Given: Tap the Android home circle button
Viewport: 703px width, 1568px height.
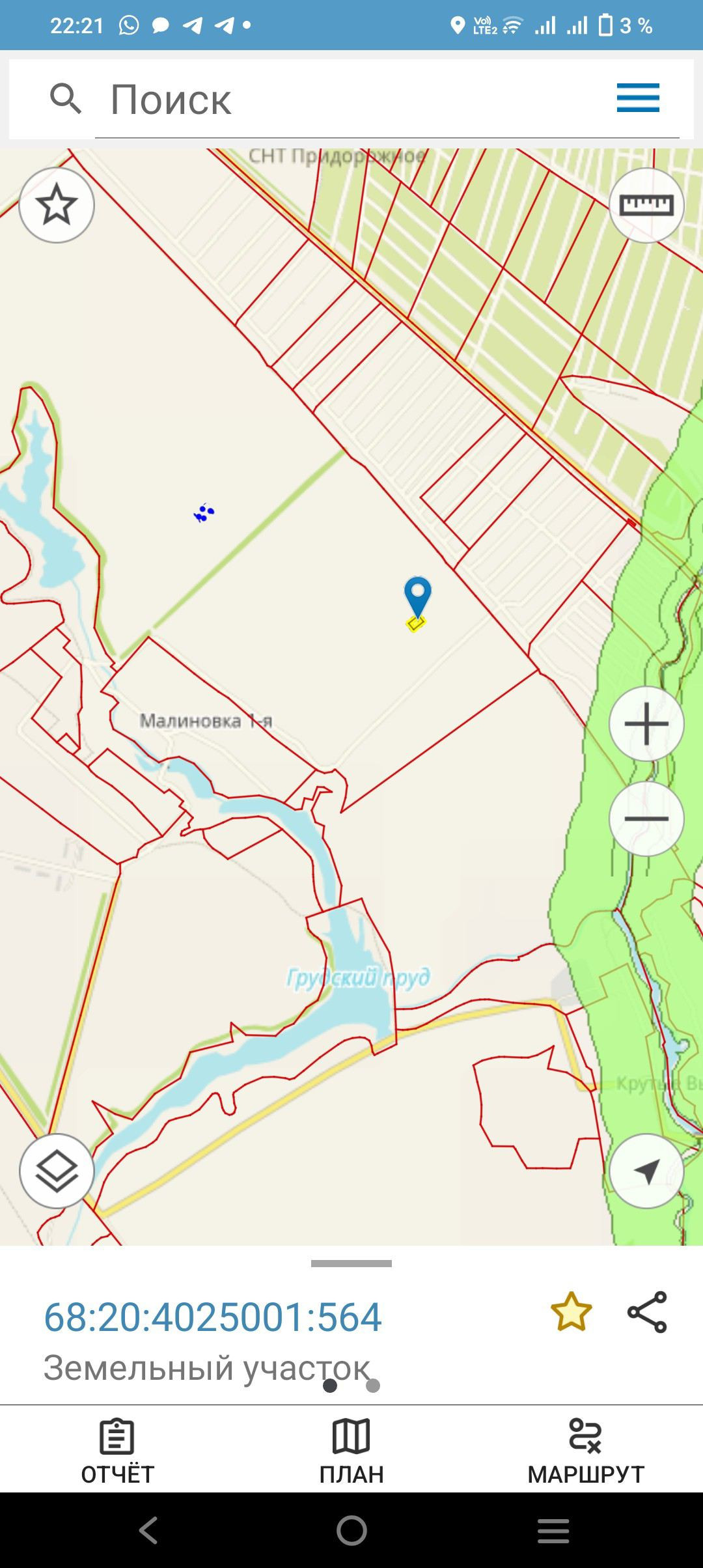Looking at the screenshot, I should (351, 1530).
